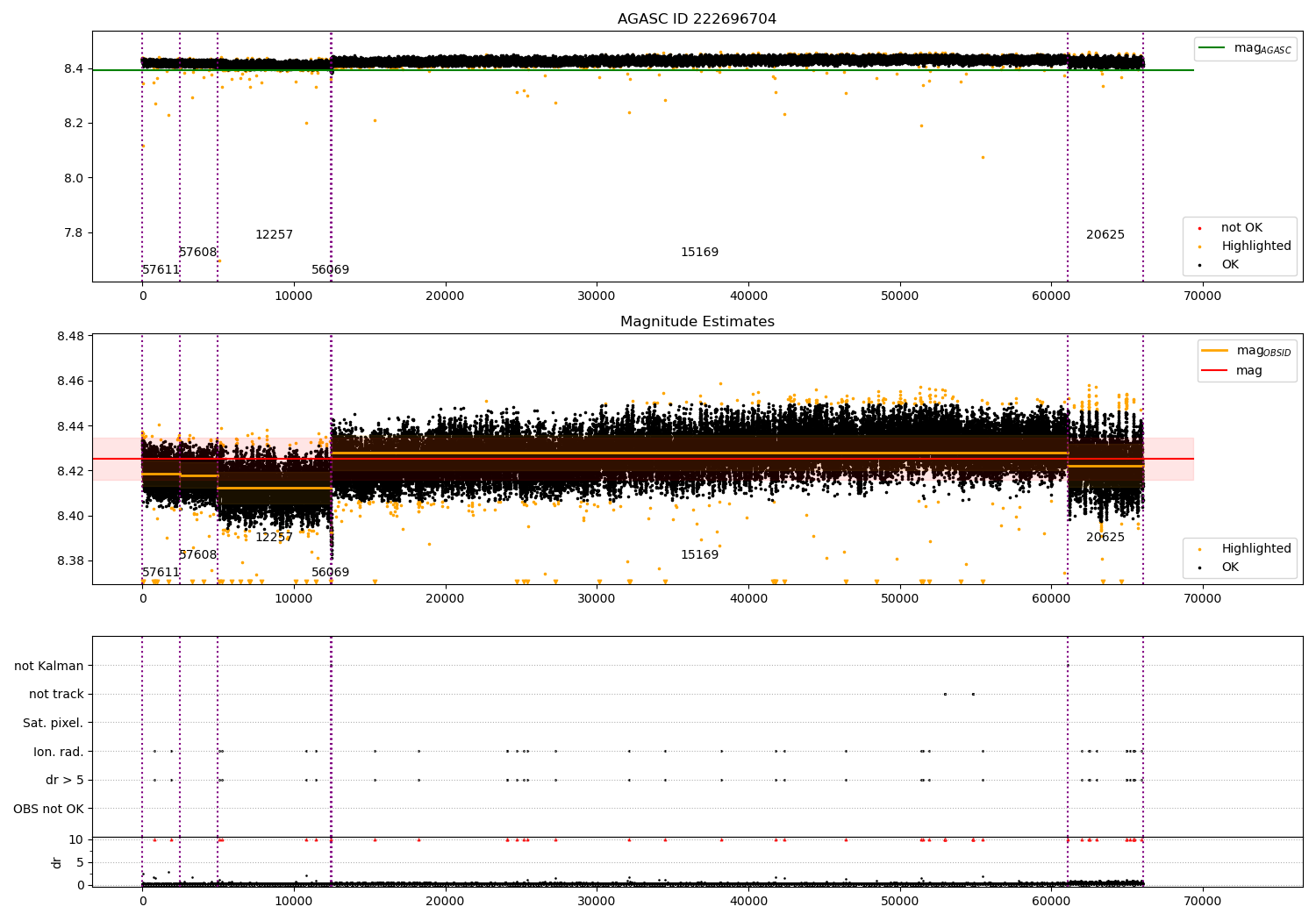Select obsid label 57611 in the top plot
The width and height of the screenshot is (1316, 921).
click(x=161, y=270)
